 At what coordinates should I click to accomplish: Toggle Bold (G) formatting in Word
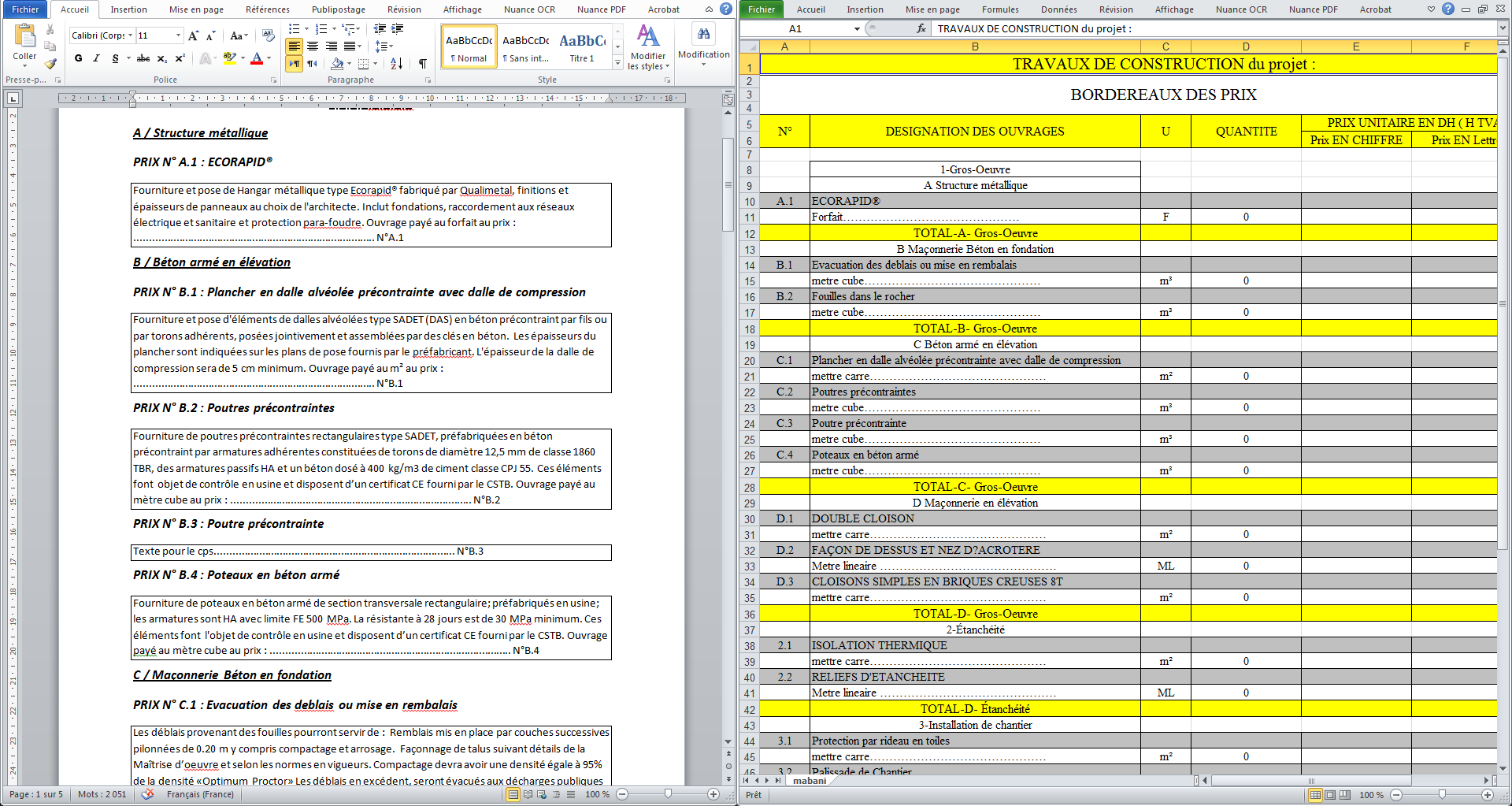pos(78,58)
